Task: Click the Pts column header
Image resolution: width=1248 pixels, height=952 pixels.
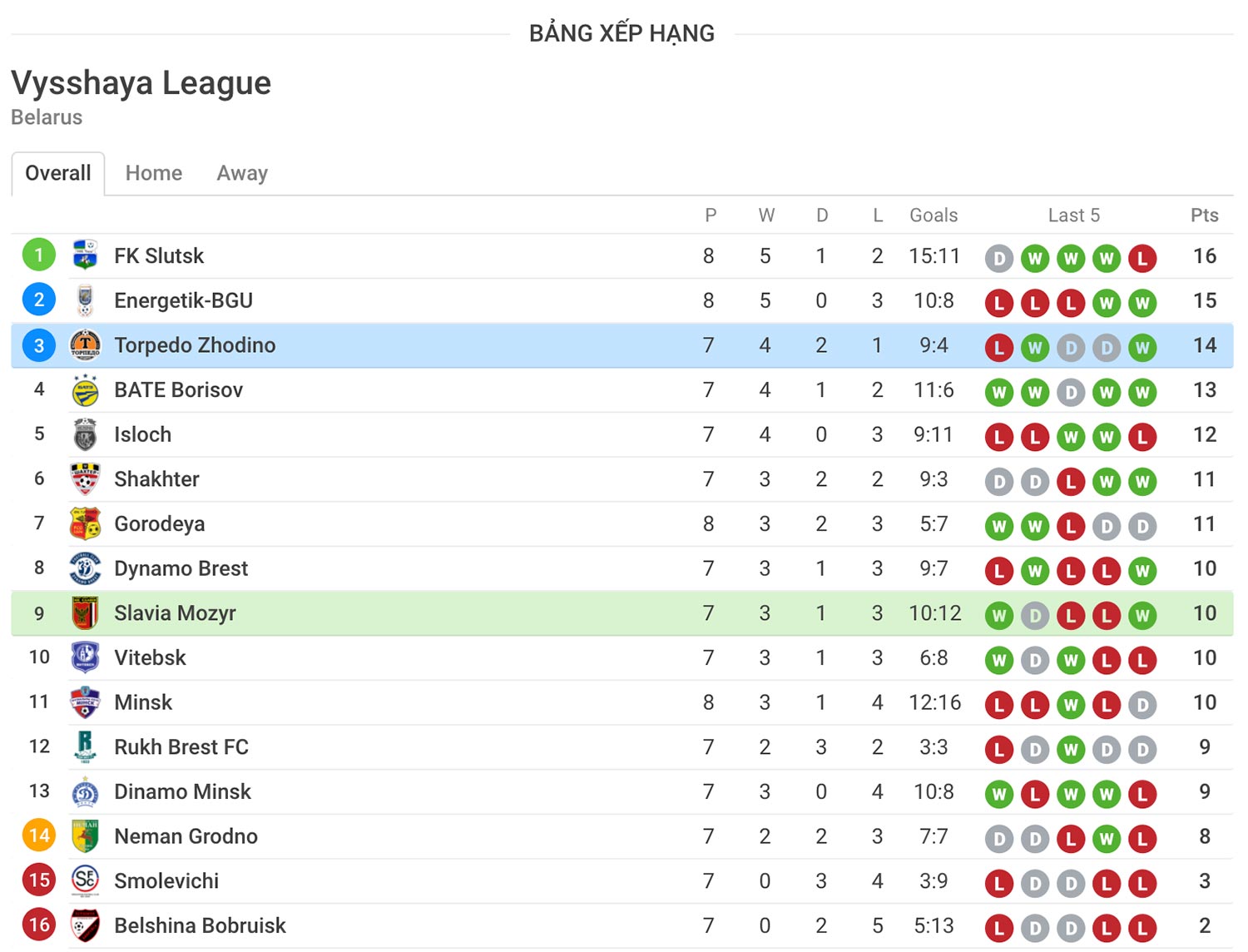Action: point(1204,216)
